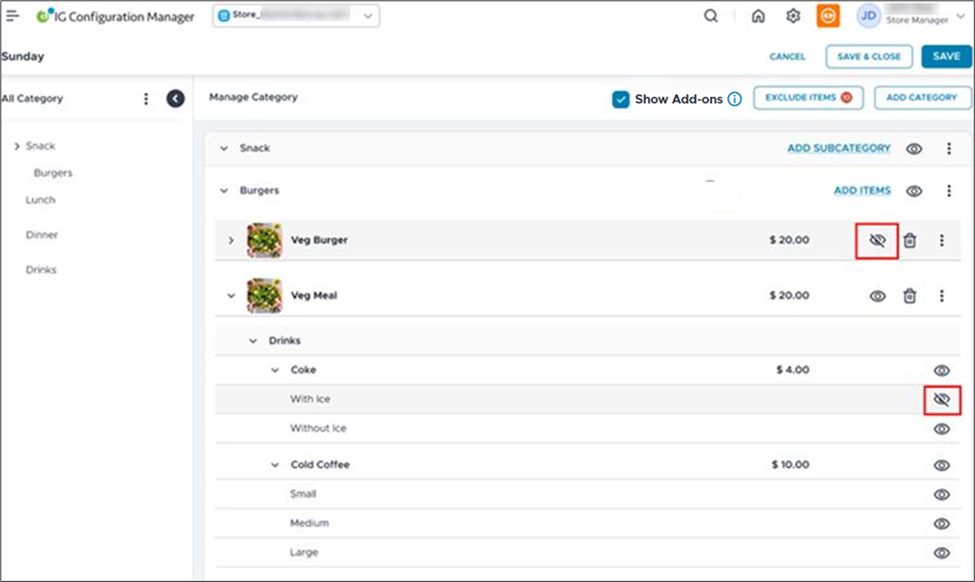Viewport: 975px width, 582px height.
Task: Click the home icon in the header
Action: click(758, 16)
